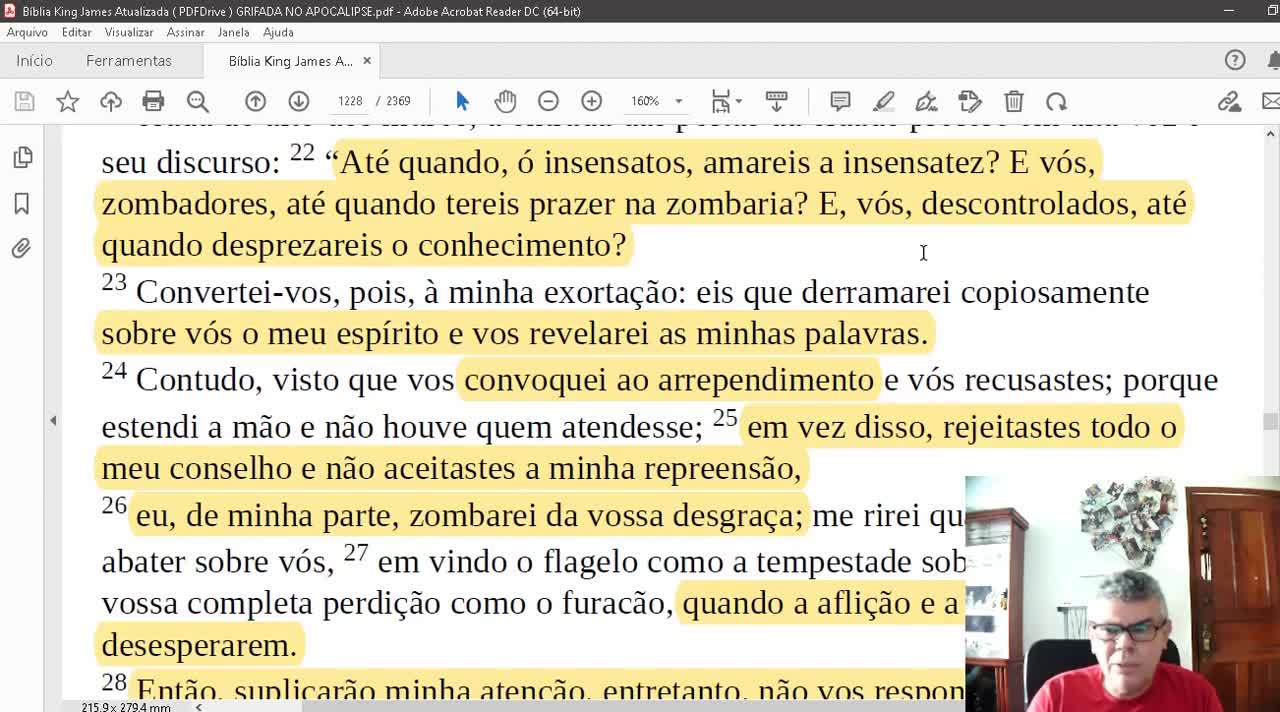The image size is (1280, 712).
Task: Go to previous page arrow
Action: tap(255, 101)
